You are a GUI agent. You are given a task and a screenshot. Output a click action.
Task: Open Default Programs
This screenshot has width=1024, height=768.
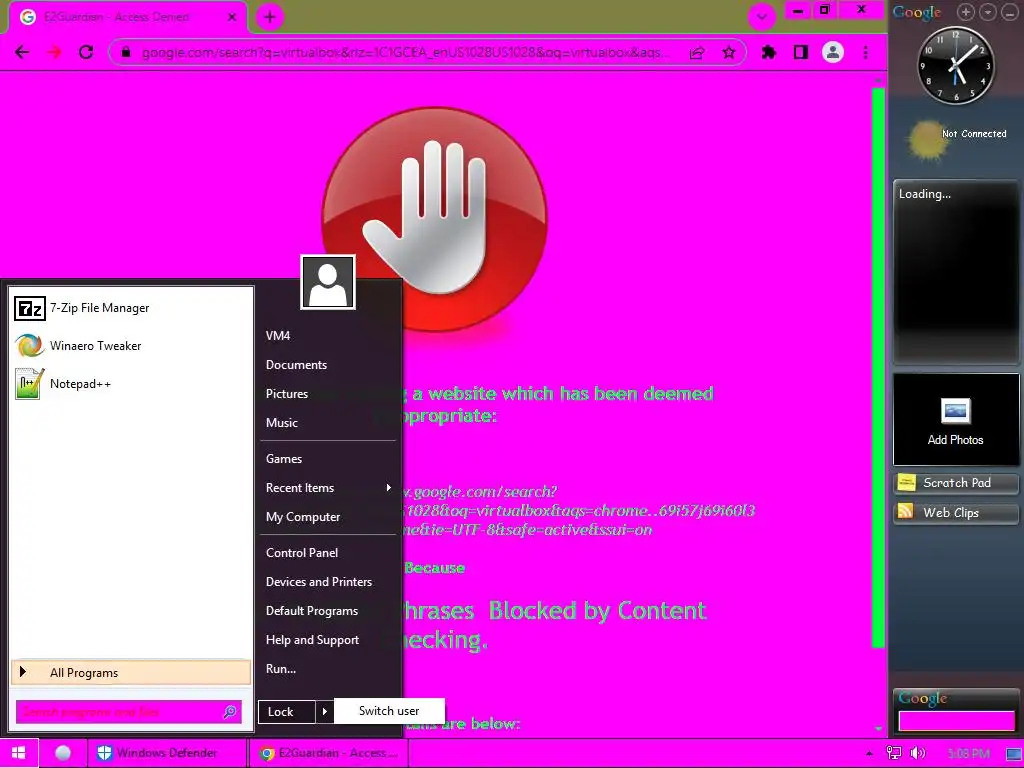312,611
